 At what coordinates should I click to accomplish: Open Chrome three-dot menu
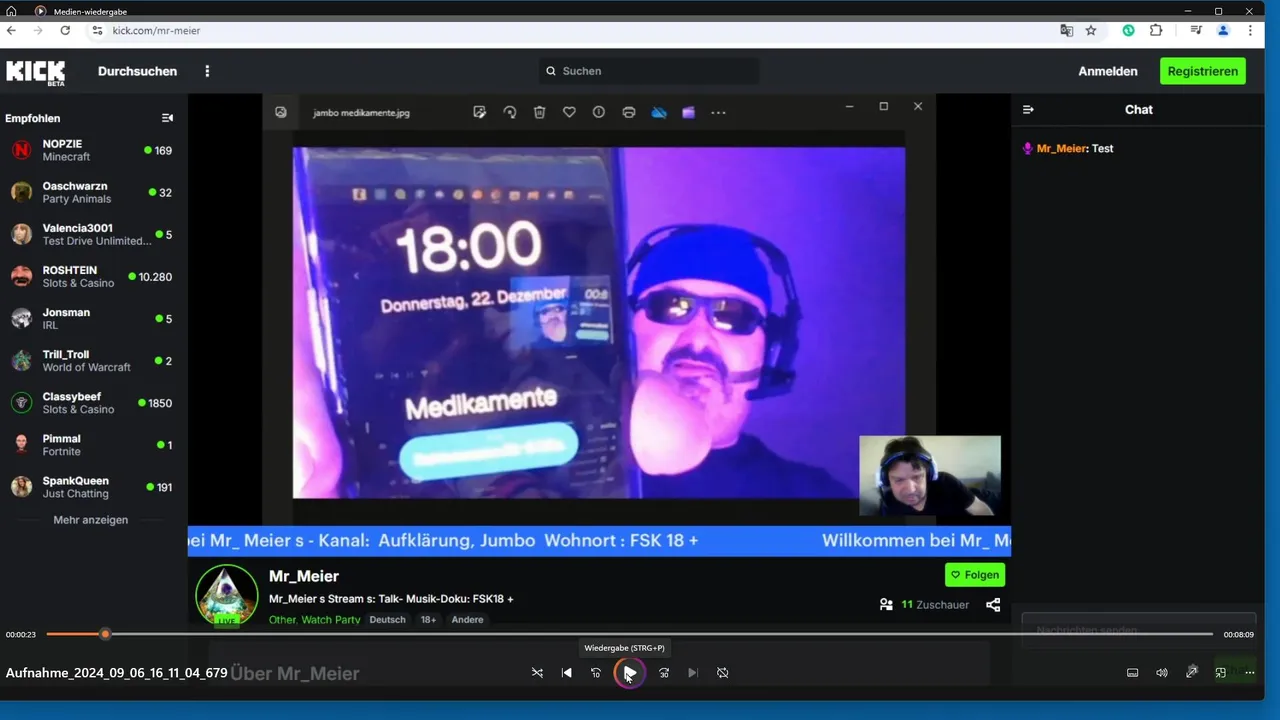tap(1250, 31)
